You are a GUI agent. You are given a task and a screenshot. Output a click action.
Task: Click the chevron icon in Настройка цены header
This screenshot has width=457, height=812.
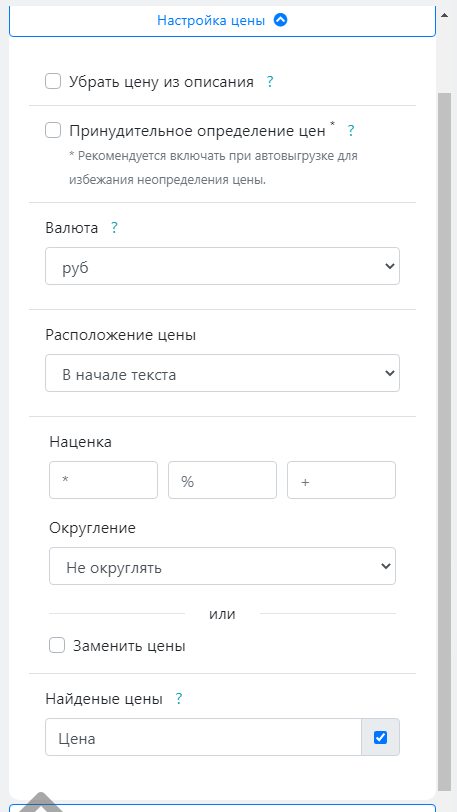(280, 20)
